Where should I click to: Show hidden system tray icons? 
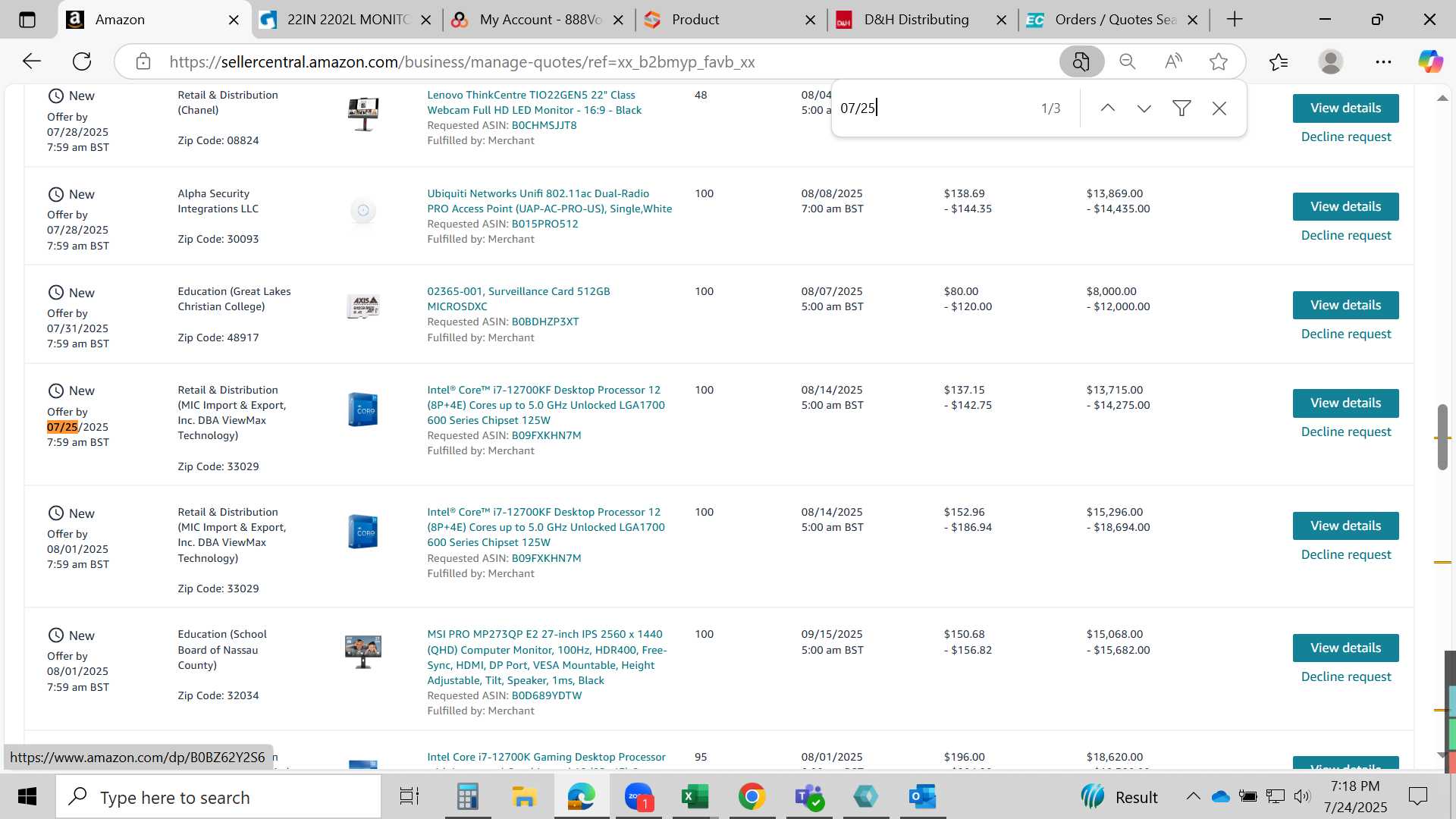pyautogui.click(x=1193, y=796)
